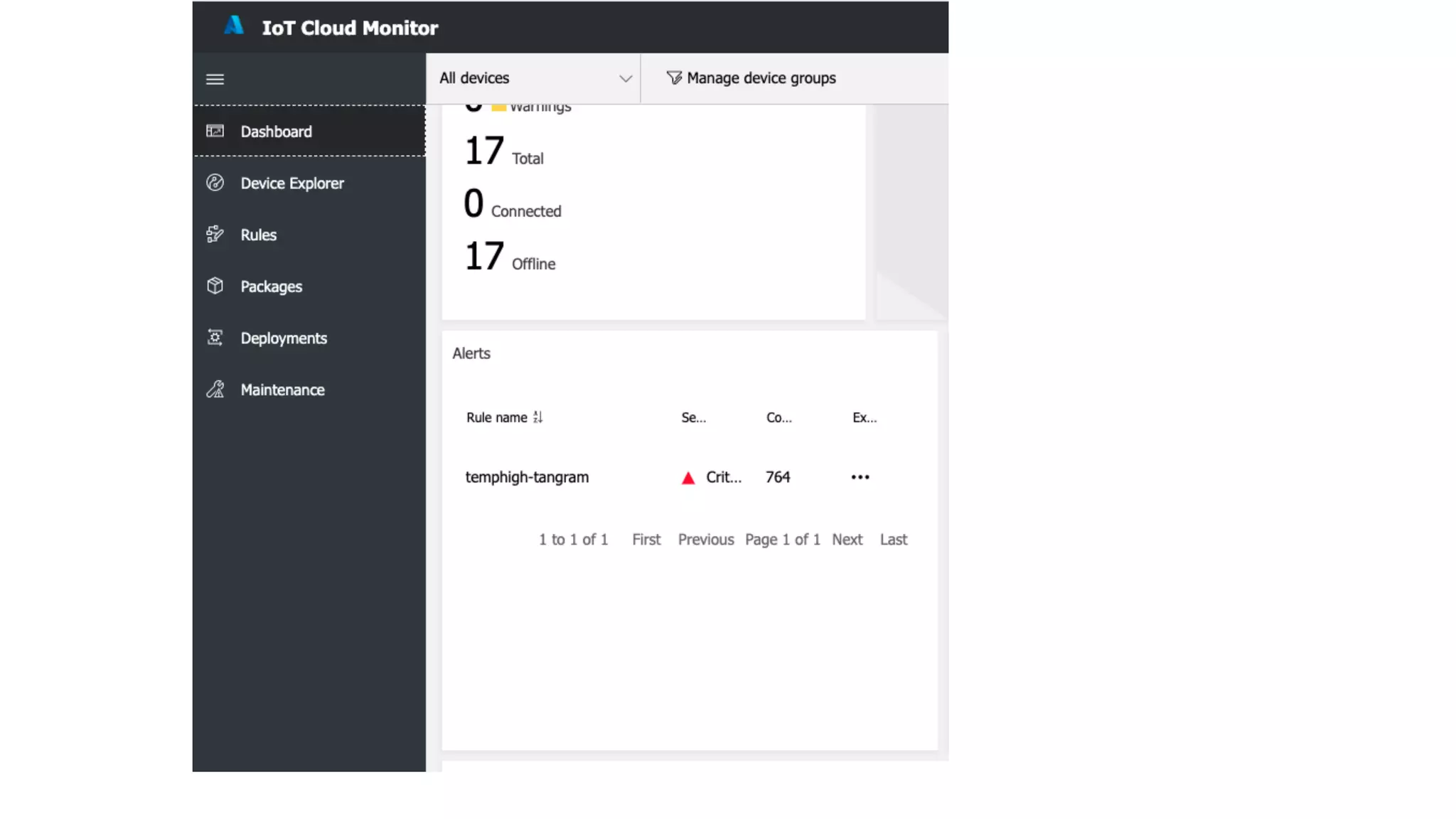Click the Maintenance tools icon
Viewport: 1456px width, 819px height.
click(215, 390)
